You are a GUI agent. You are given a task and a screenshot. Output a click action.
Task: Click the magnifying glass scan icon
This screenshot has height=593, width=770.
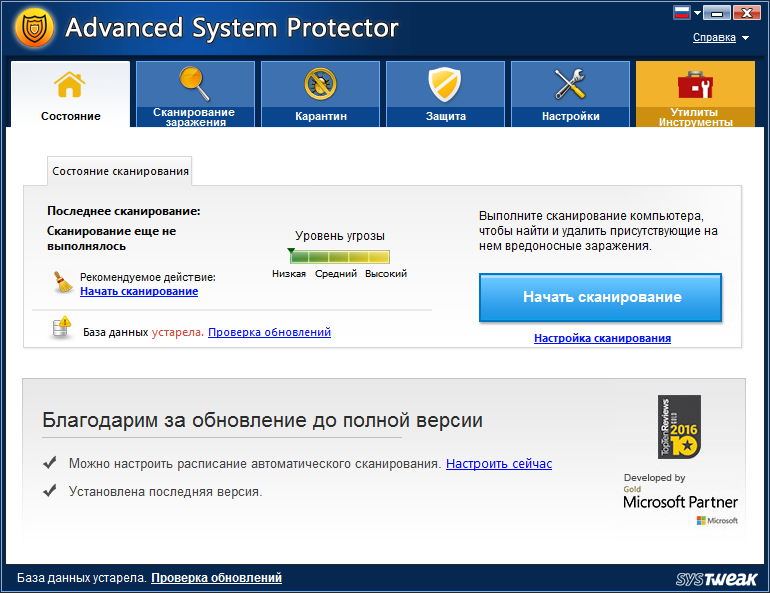tap(194, 83)
